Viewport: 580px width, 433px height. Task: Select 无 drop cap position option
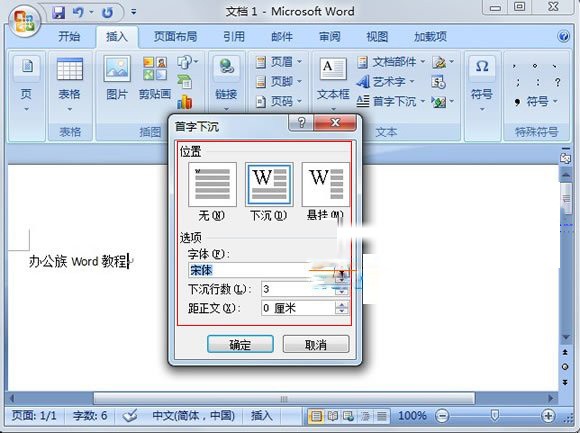212,185
